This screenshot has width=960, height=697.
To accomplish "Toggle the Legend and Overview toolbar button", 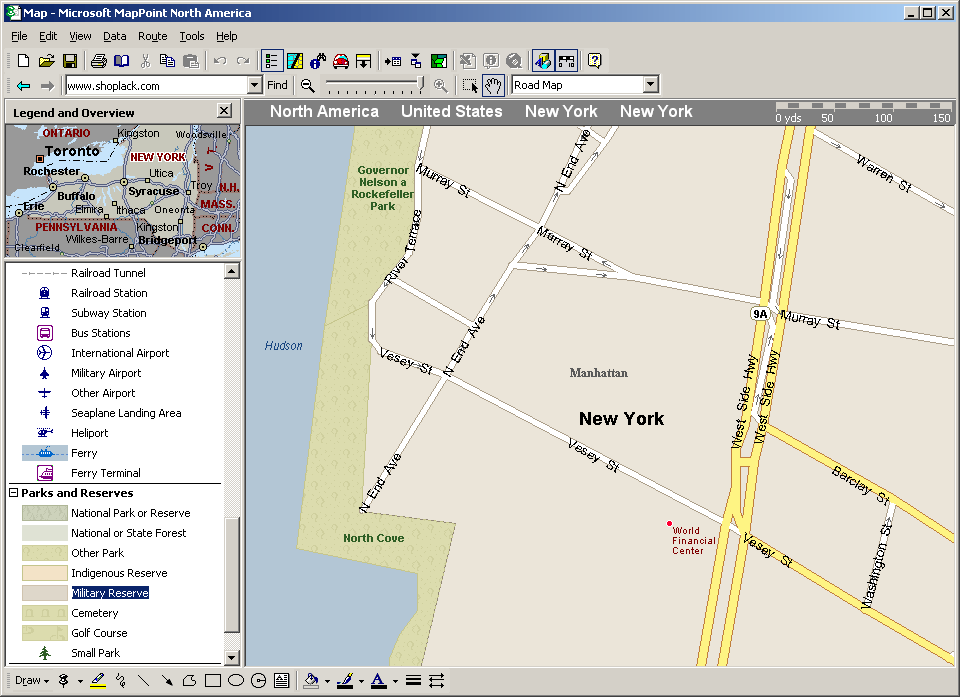I will pos(271,61).
